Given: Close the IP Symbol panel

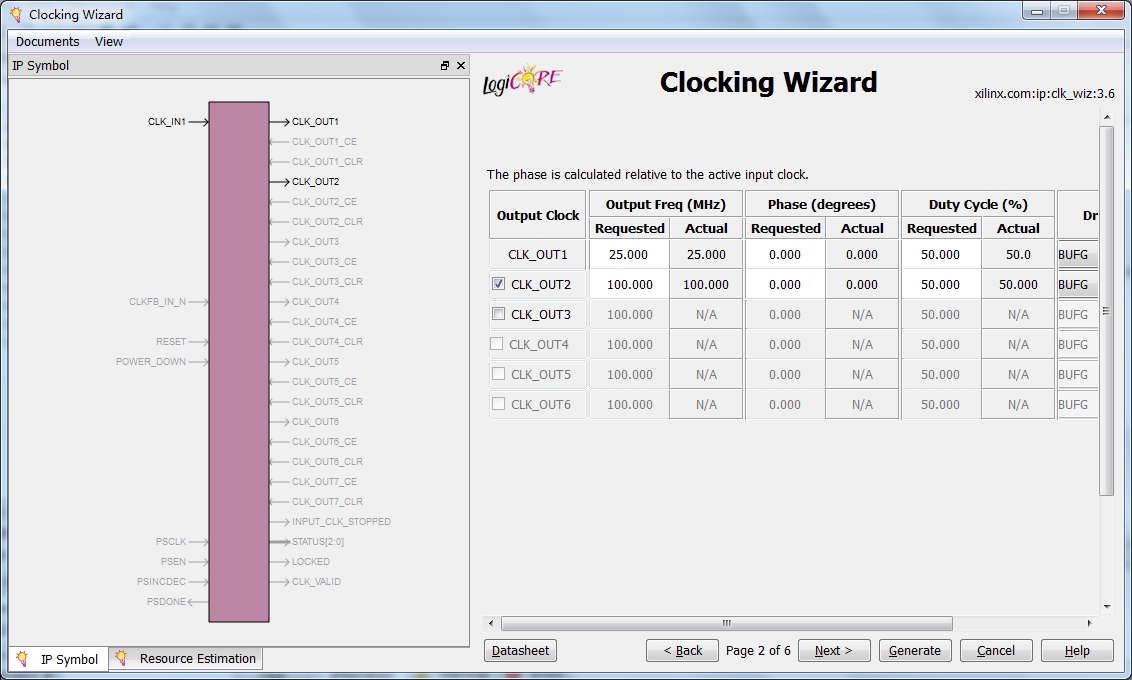Looking at the screenshot, I should 461,66.
